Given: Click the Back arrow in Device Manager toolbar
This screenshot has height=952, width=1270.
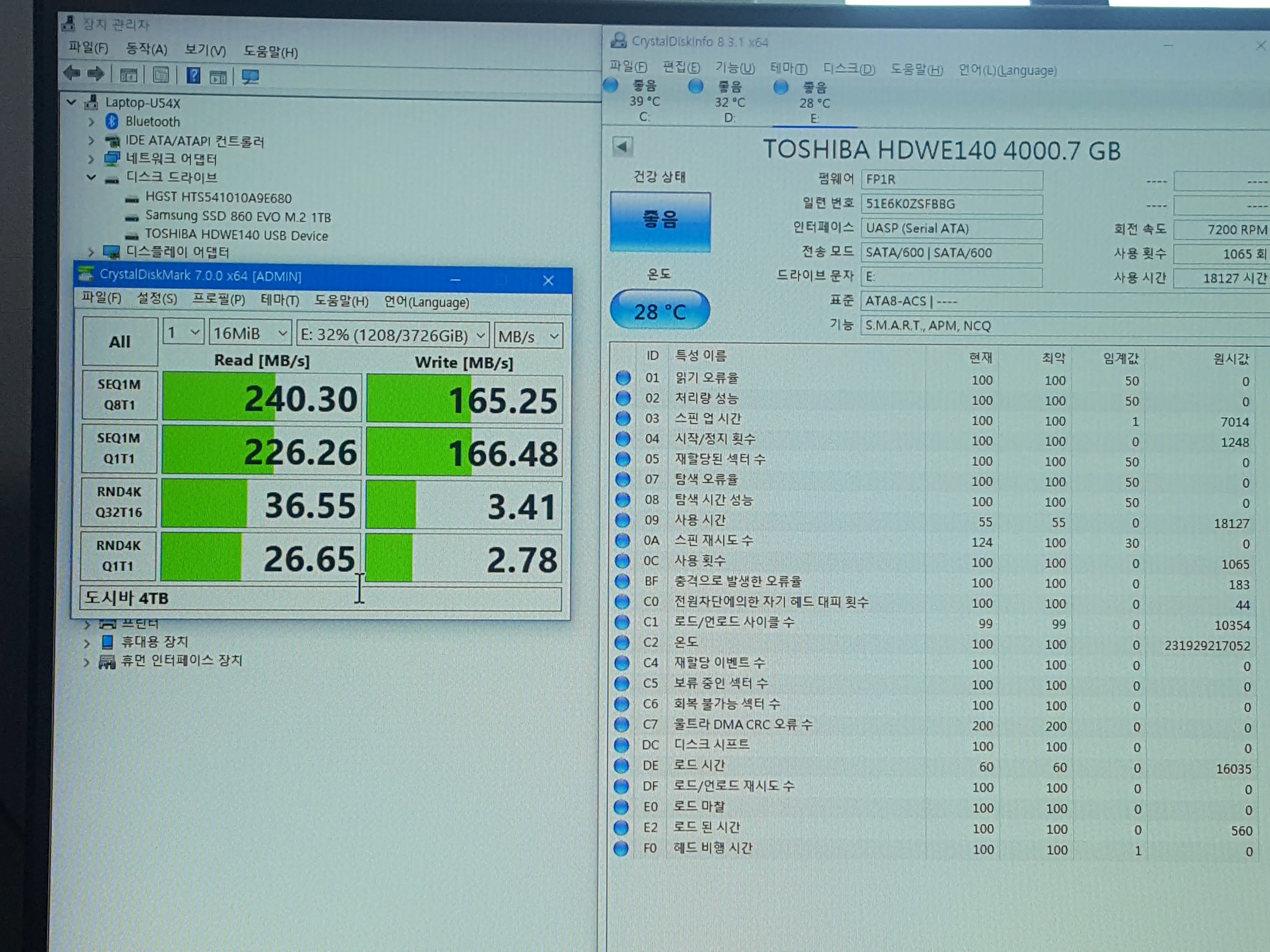Looking at the screenshot, I should point(72,73).
